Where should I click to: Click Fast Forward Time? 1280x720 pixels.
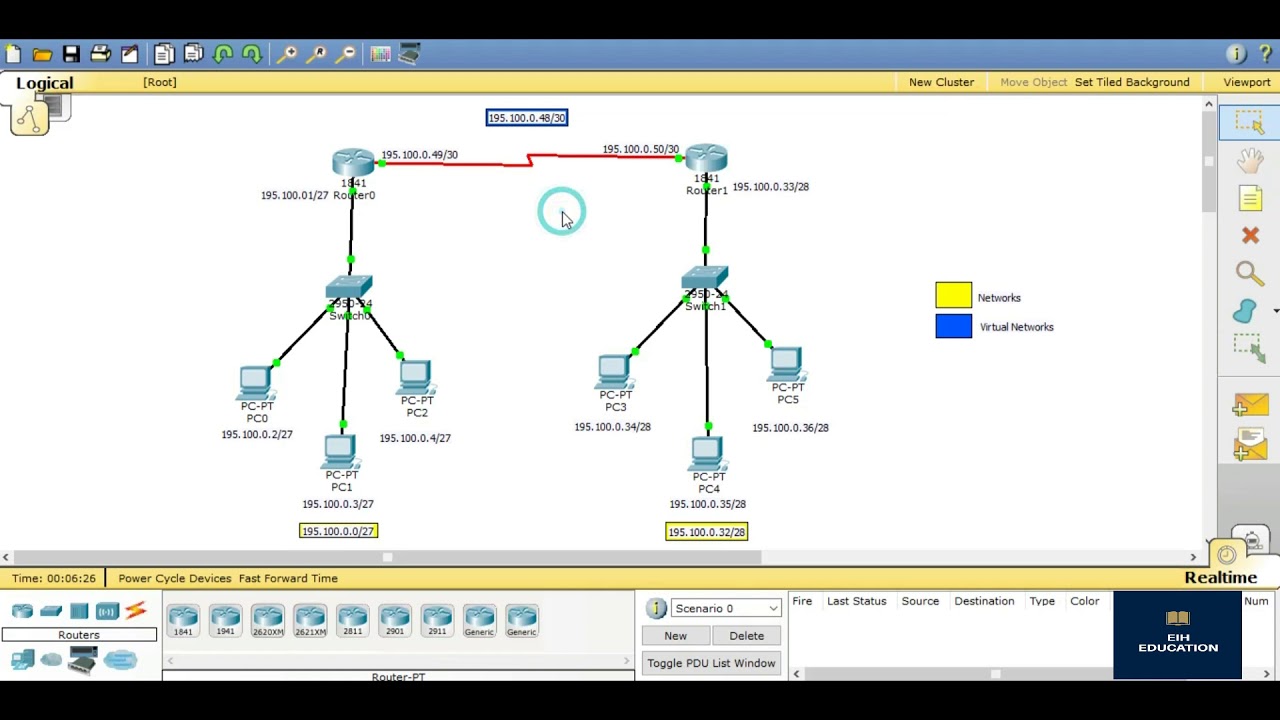click(x=288, y=578)
